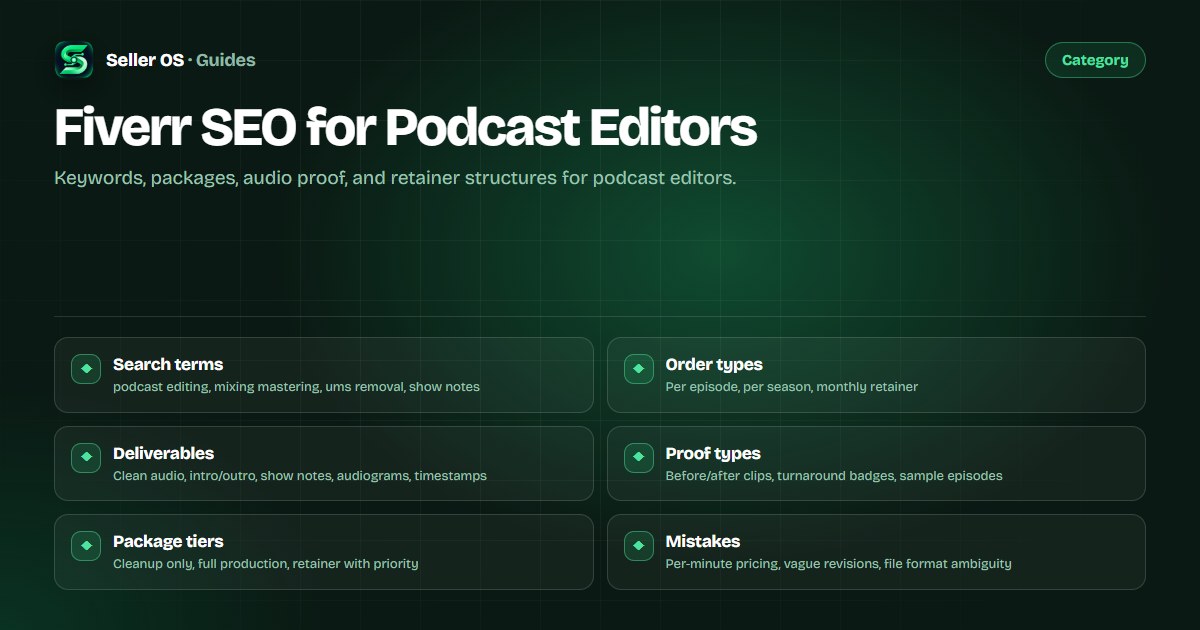Select the Package tiers card title
Image resolution: width=1200 pixels, height=630 pixels.
coord(168,541)
